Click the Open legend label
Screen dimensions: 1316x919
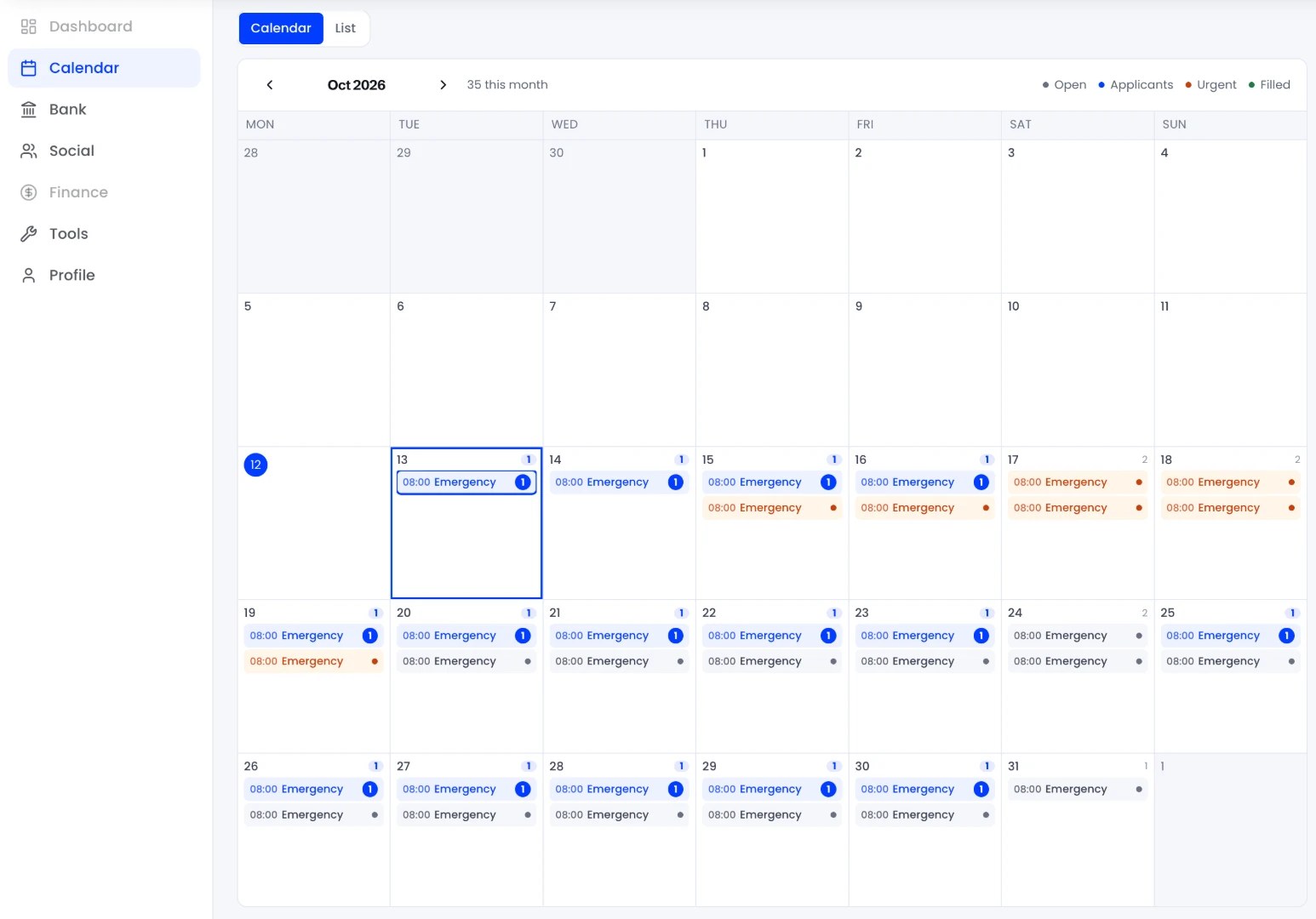[1070, 85]
